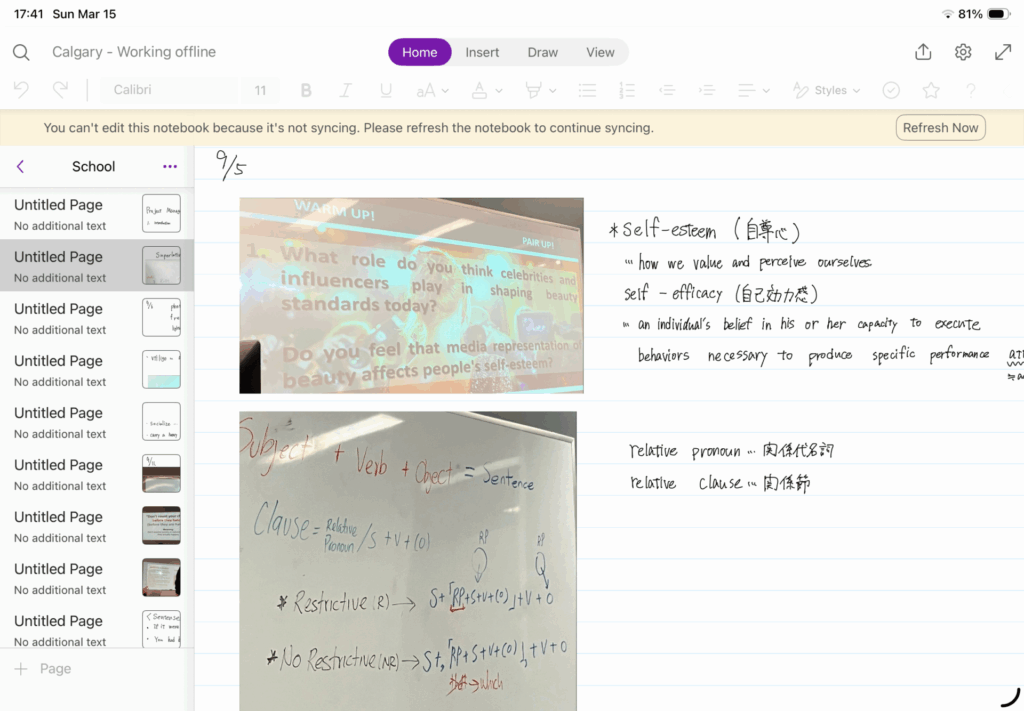The height and width of the screenshot is (711, 1024).
Task: Switch to the Insert tab
Action: point(482,52)
